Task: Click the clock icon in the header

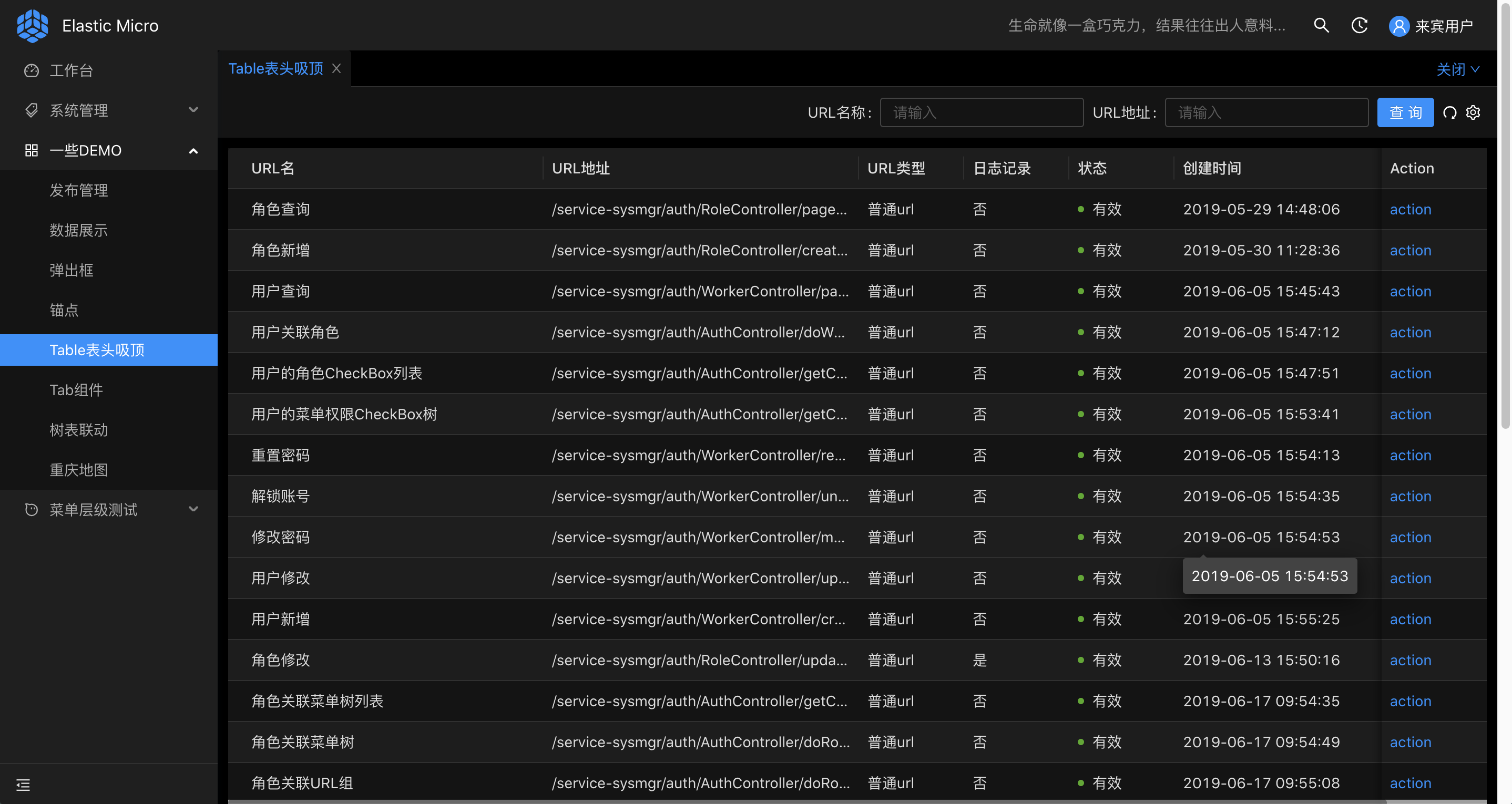Action: 1359,25
